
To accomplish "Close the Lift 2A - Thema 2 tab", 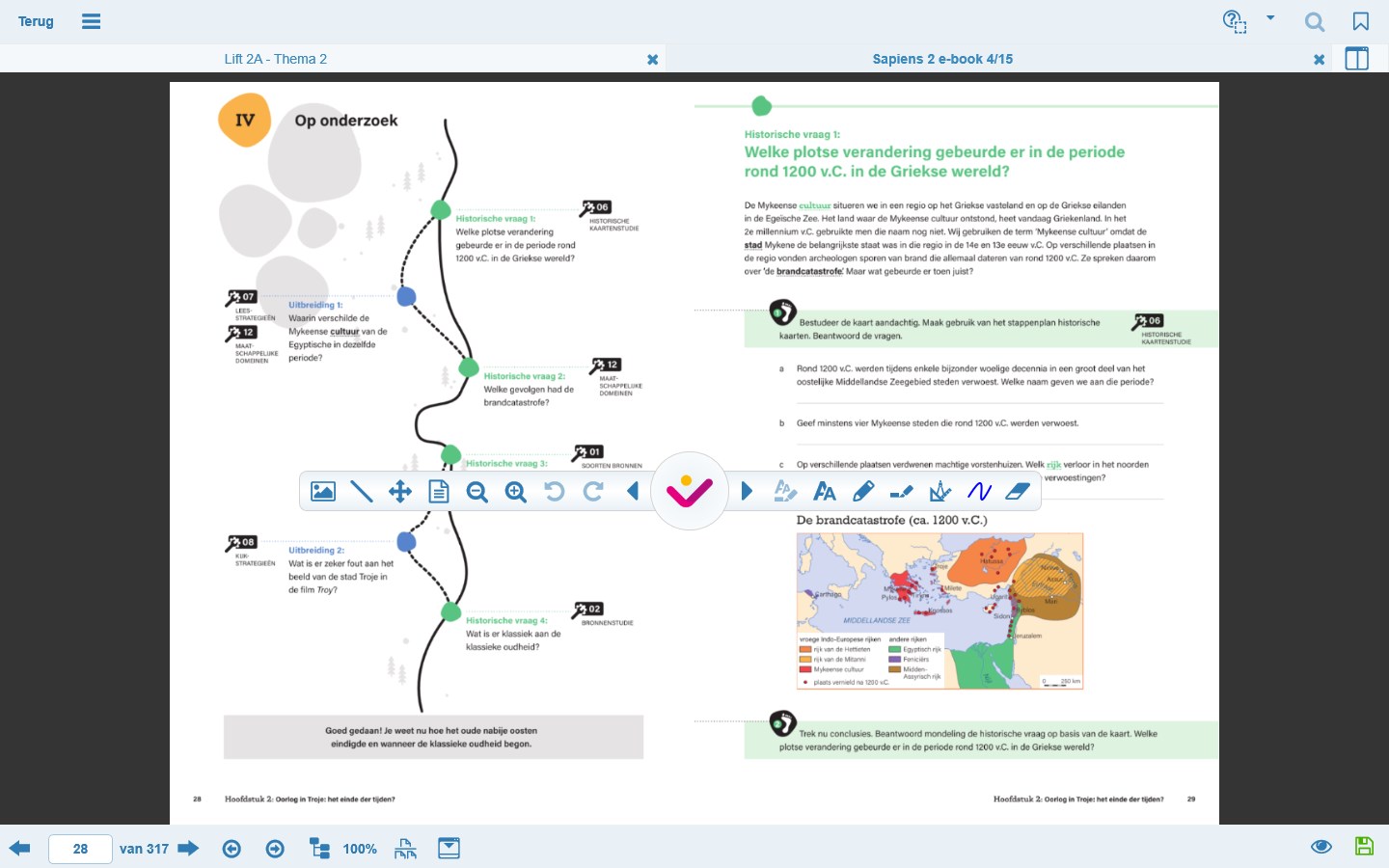I will [653, 60].
